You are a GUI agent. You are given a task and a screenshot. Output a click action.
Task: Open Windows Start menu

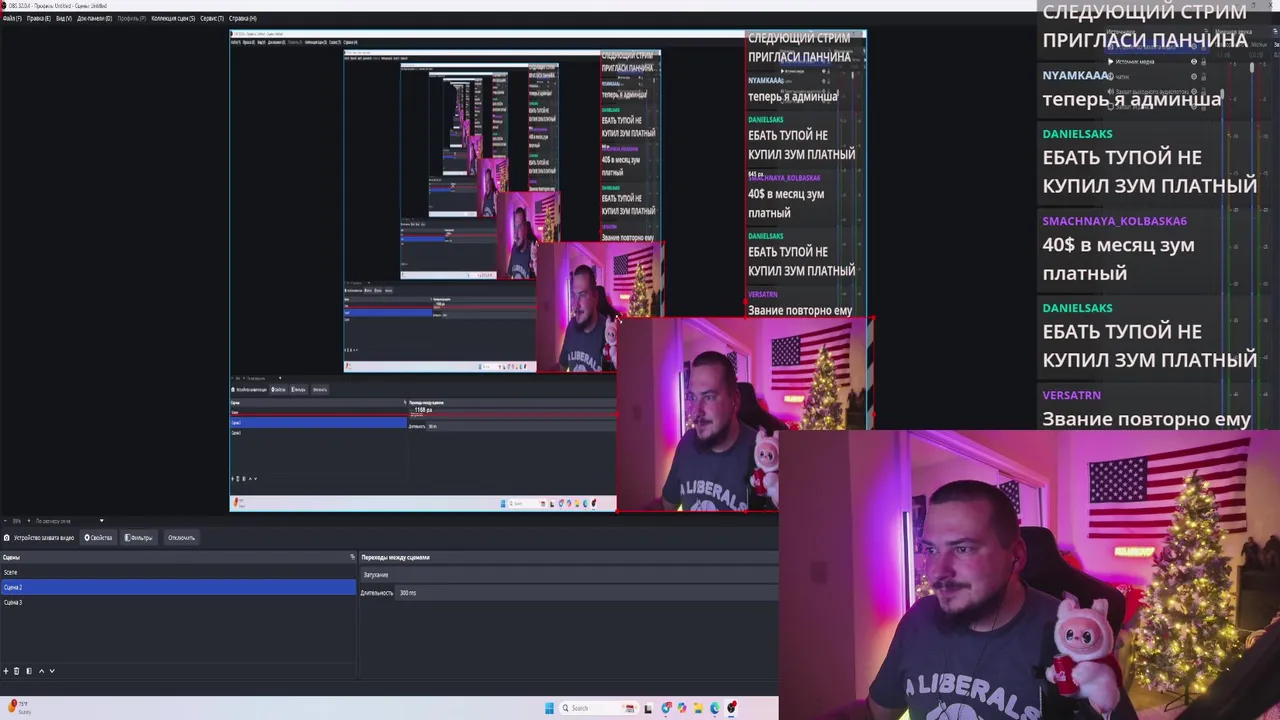coord(549,708)
